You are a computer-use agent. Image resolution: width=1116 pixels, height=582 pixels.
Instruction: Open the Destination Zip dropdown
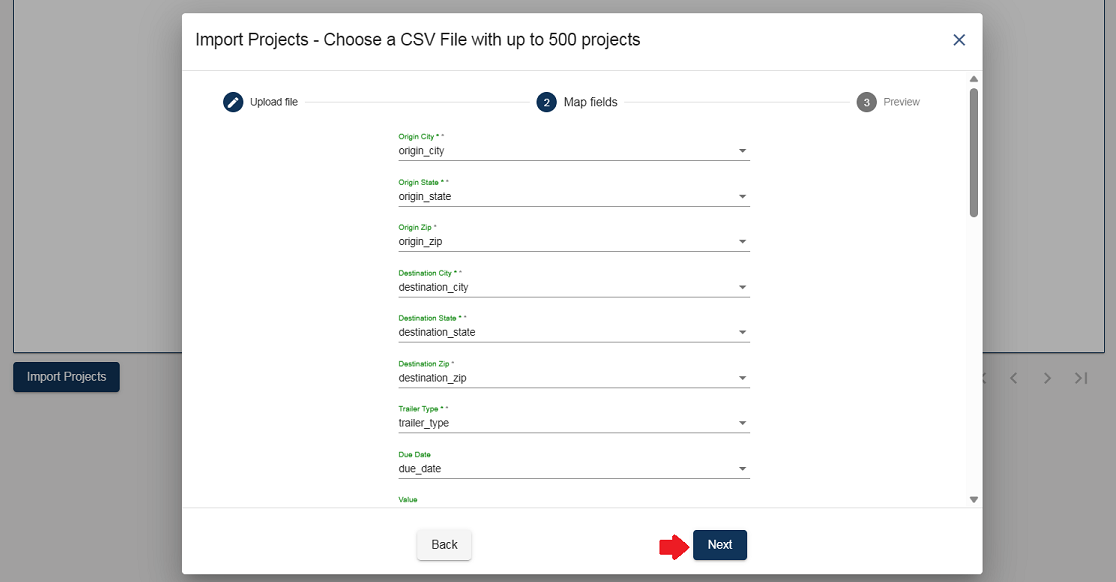point(742,378)
